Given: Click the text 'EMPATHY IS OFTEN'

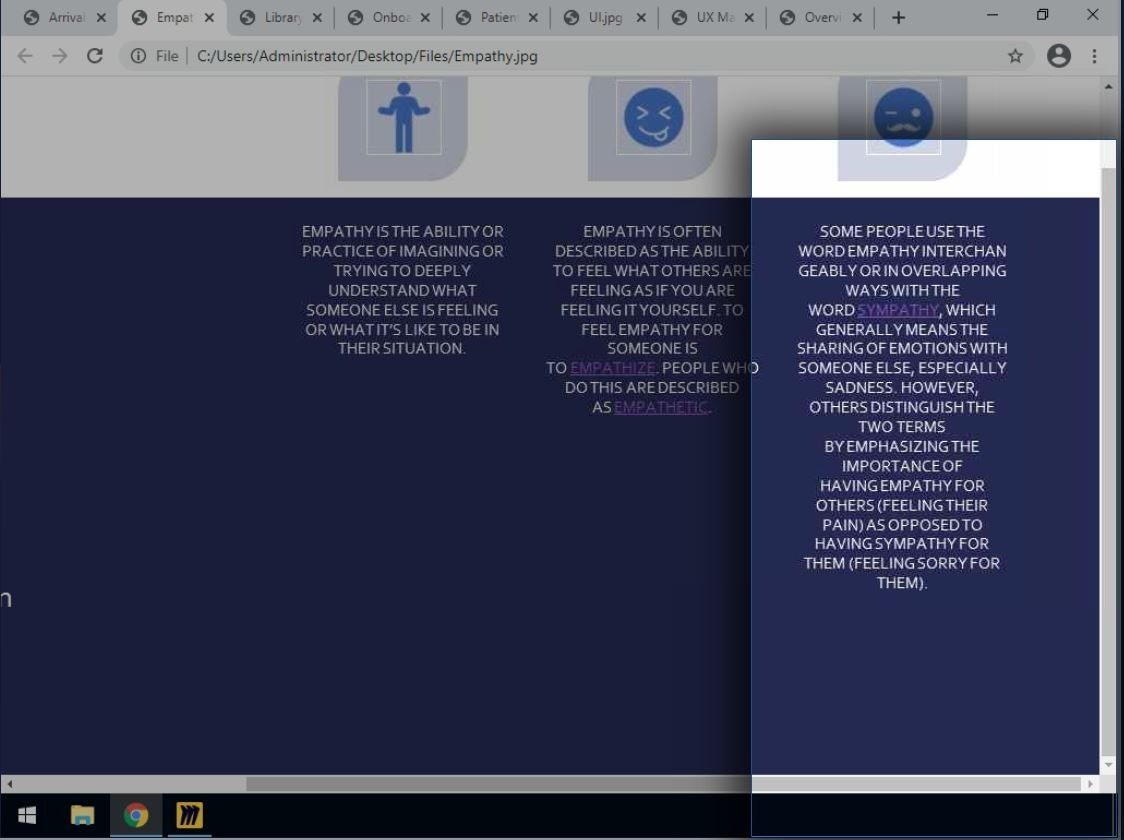Looking at the screenshot, I should pyautogui.click(x=652, y=232).
